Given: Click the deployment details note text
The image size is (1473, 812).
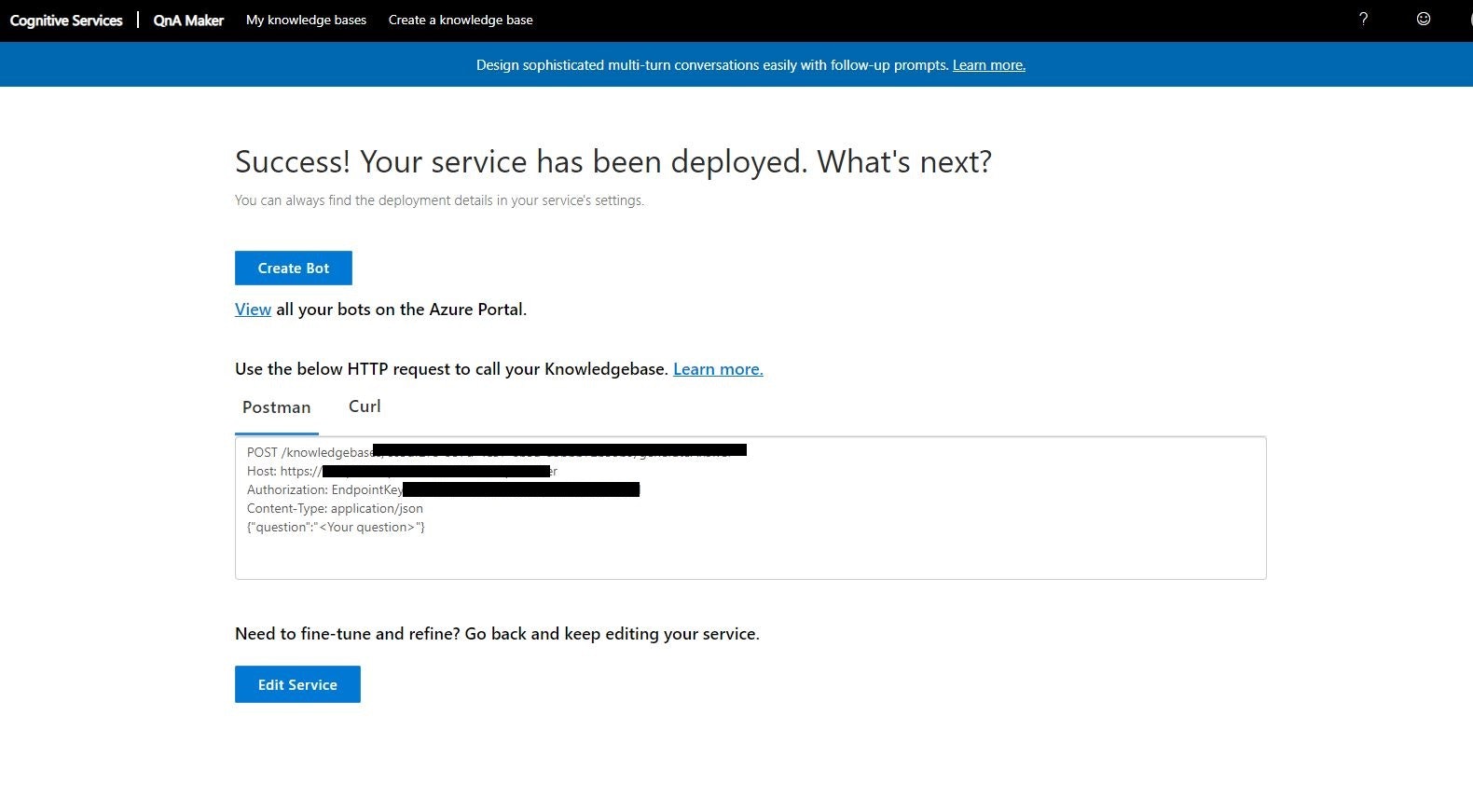Looking at the screenshot, I should click(439, 200).
